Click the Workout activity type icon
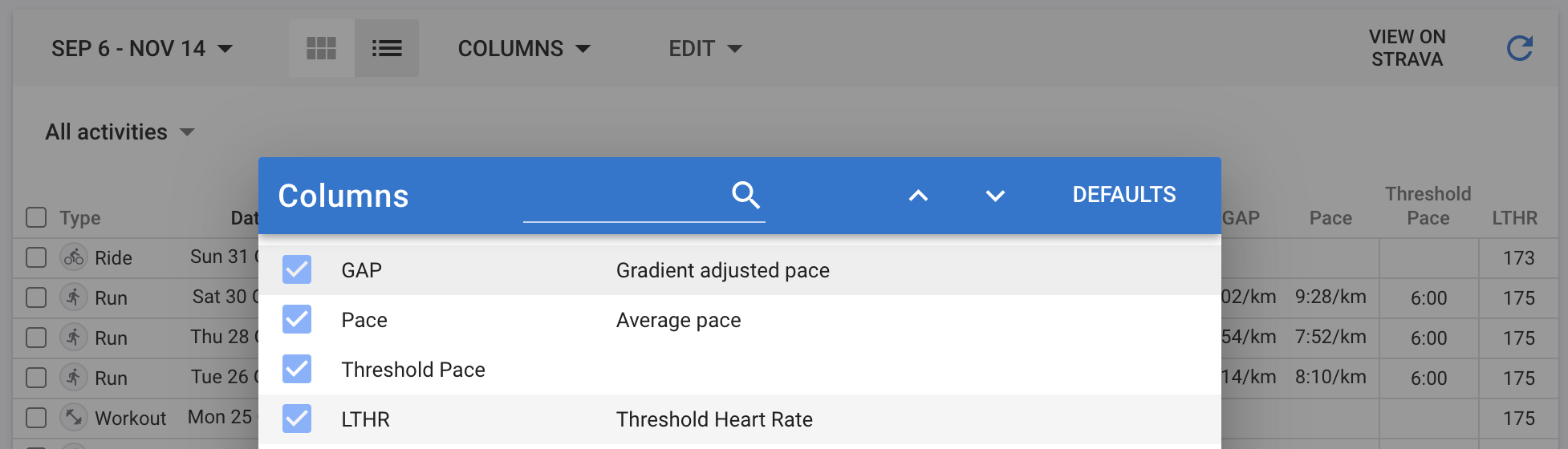1568x449 pixels. tap(74, 418)
